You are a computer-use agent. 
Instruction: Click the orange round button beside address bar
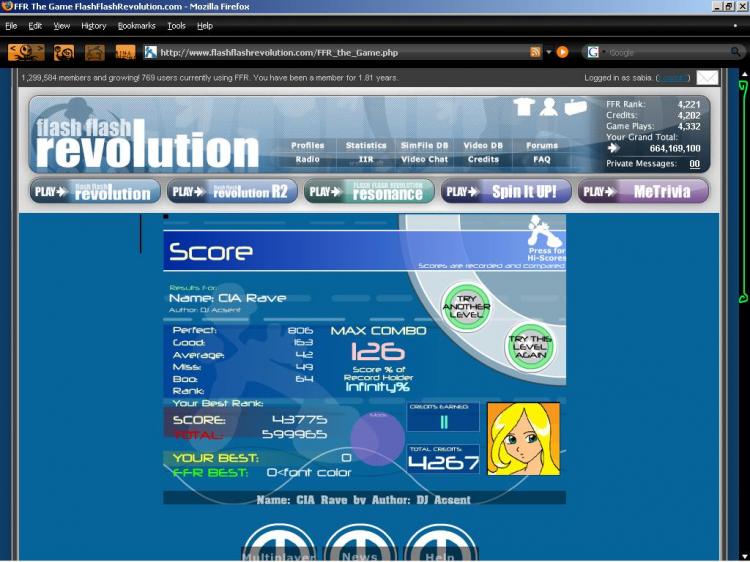click(x=562, y=52)
